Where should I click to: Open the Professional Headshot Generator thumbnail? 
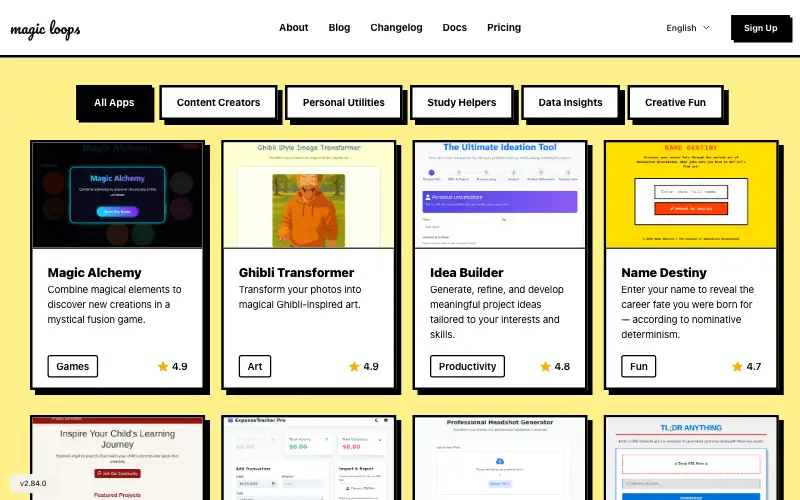pos(500,459)
